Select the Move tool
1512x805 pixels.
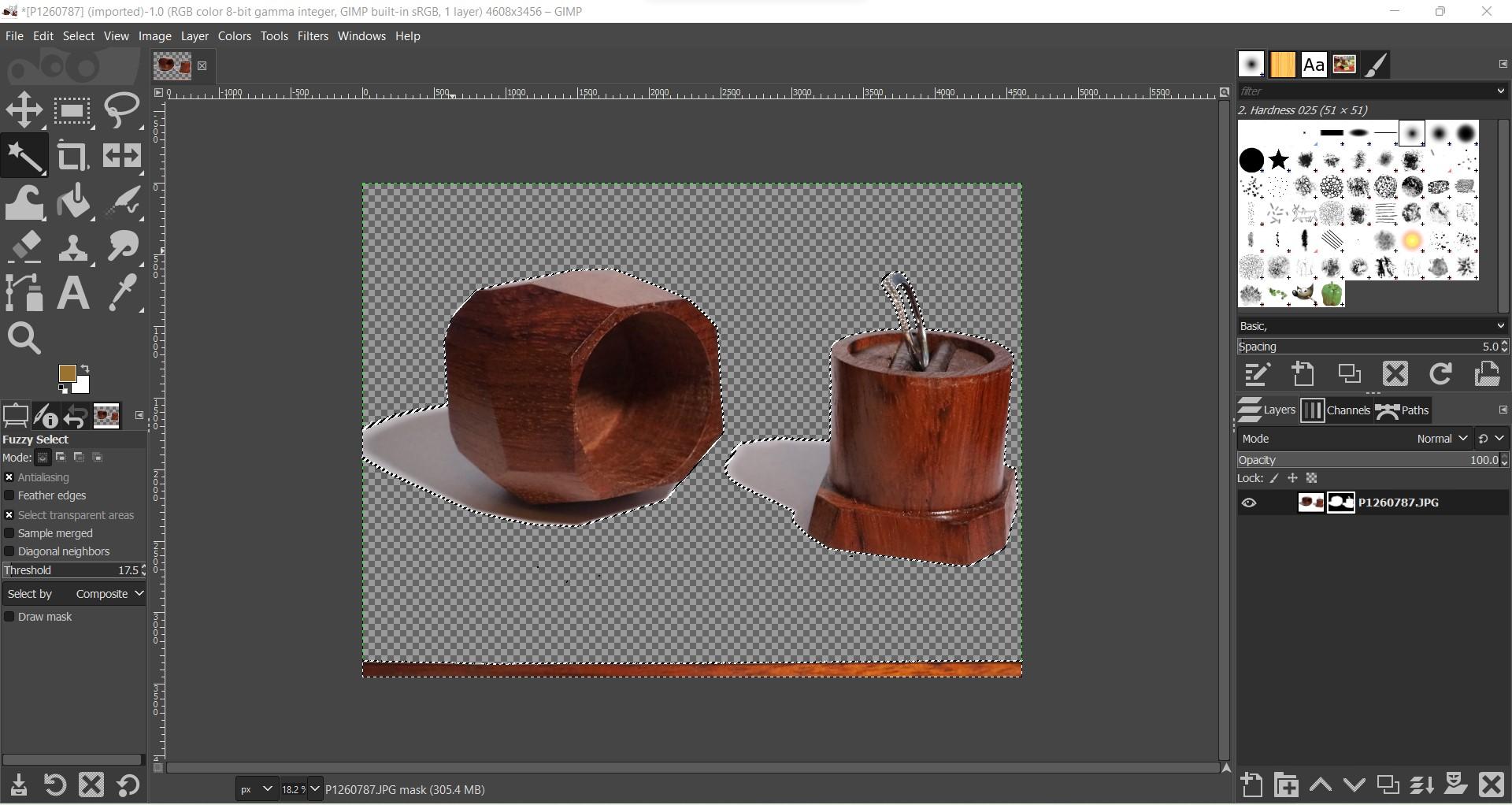24,109
